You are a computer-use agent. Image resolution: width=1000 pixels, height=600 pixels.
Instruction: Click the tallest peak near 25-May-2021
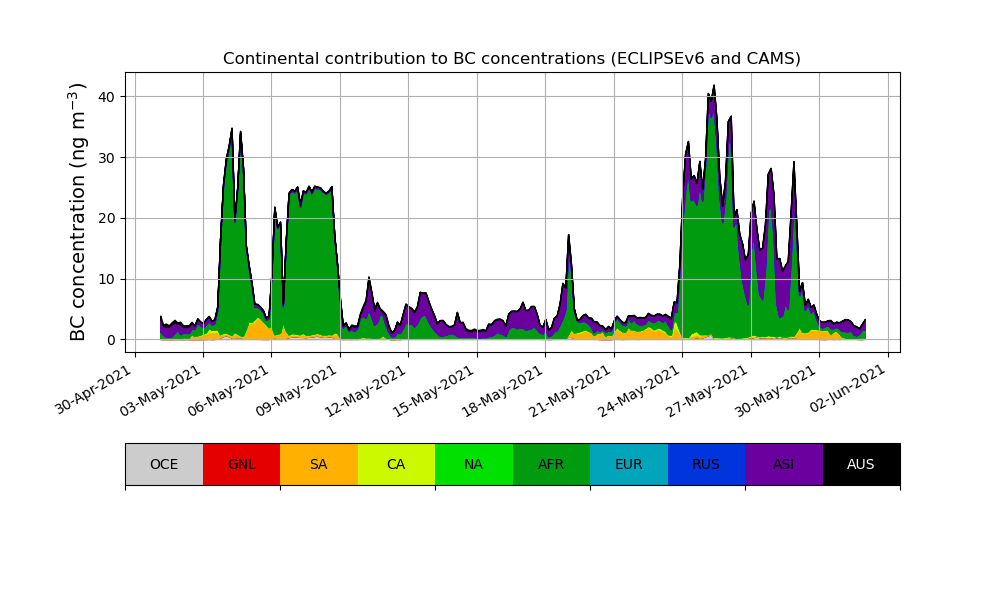(x=714, y=88)
